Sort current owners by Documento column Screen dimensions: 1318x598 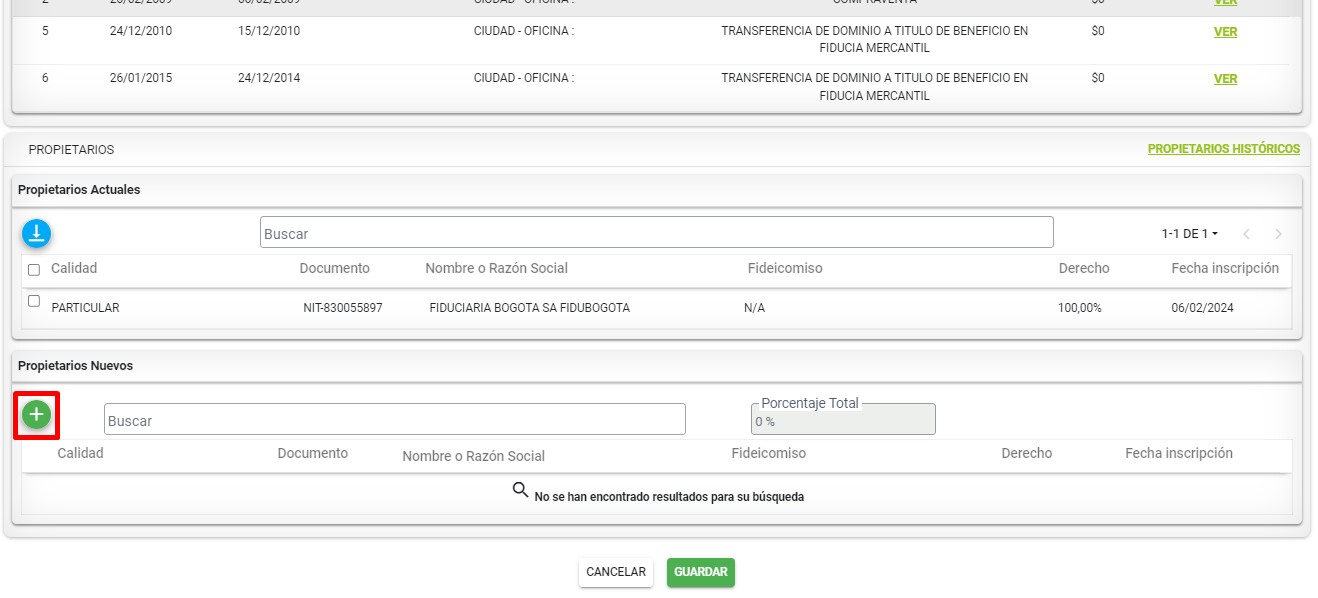click(x=334, y=268)
